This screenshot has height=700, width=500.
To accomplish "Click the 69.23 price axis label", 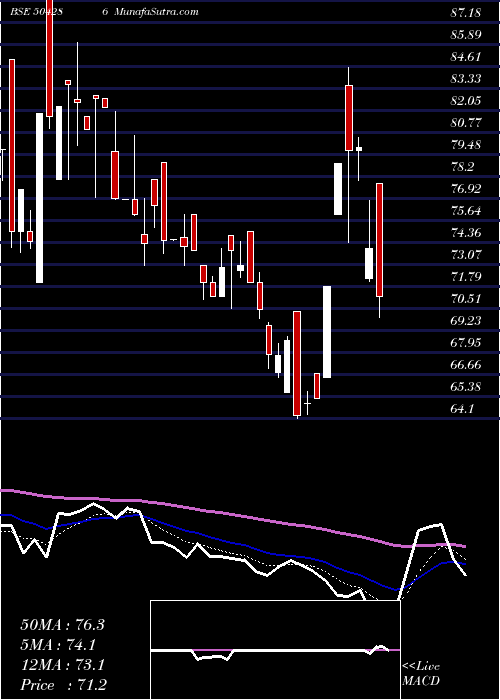I will tap(466, 321).
